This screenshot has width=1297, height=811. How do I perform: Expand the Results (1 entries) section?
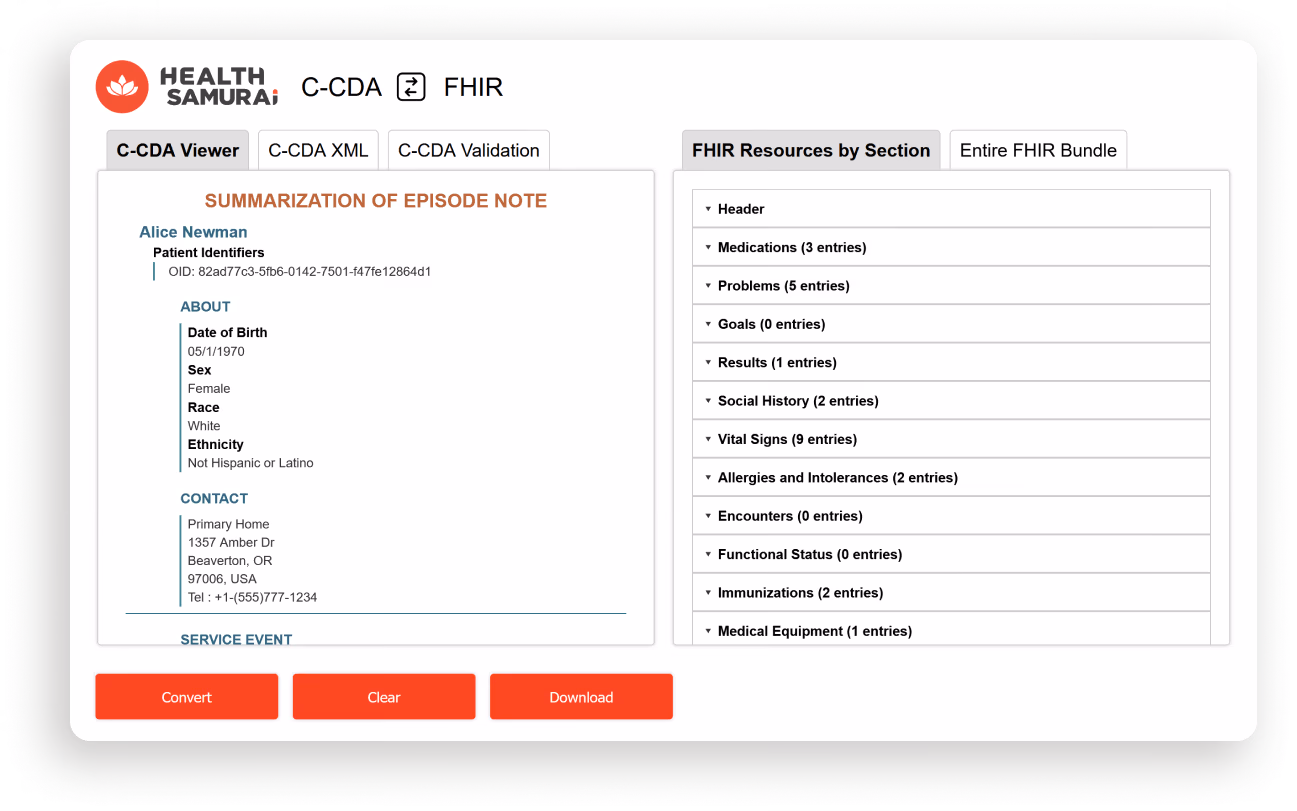(776, 362)
